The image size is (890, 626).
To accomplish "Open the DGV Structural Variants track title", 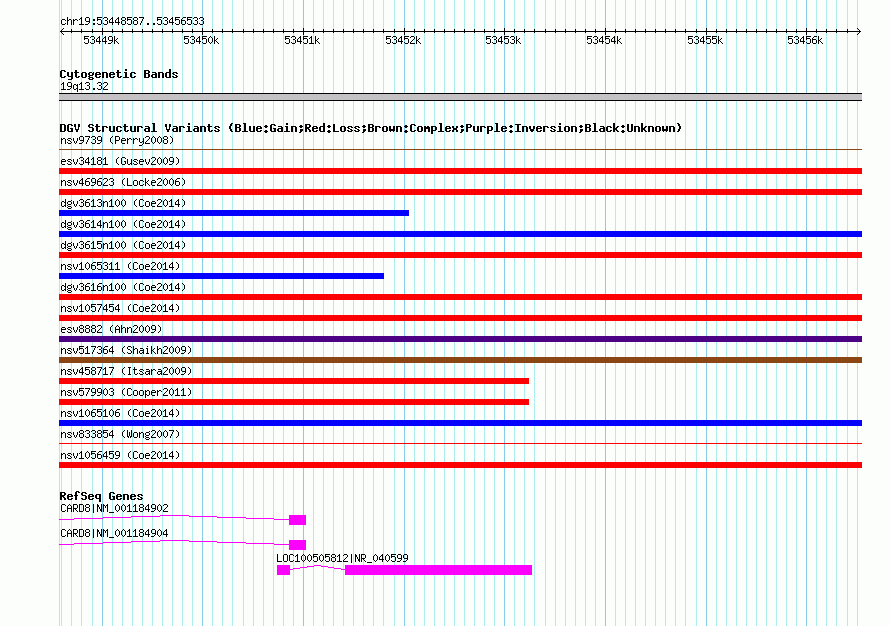I will point(370,128).
